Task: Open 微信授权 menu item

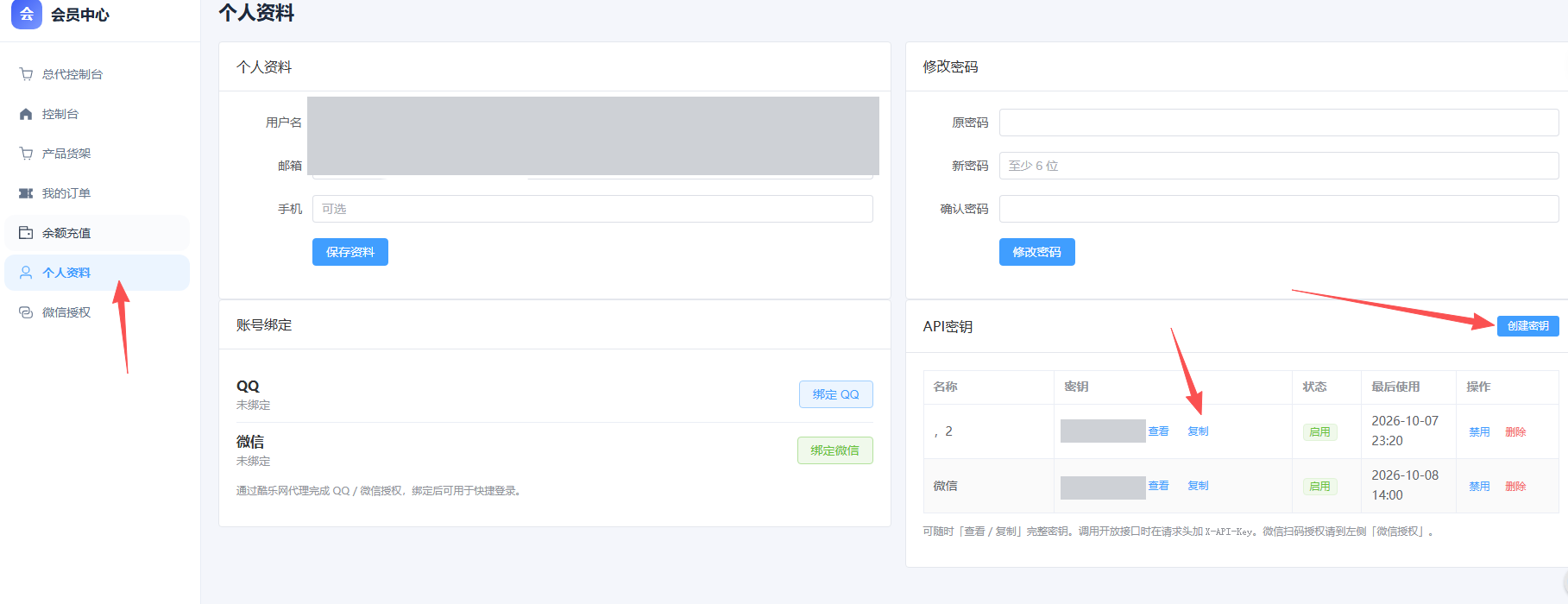Action: [x=98, y=312]
